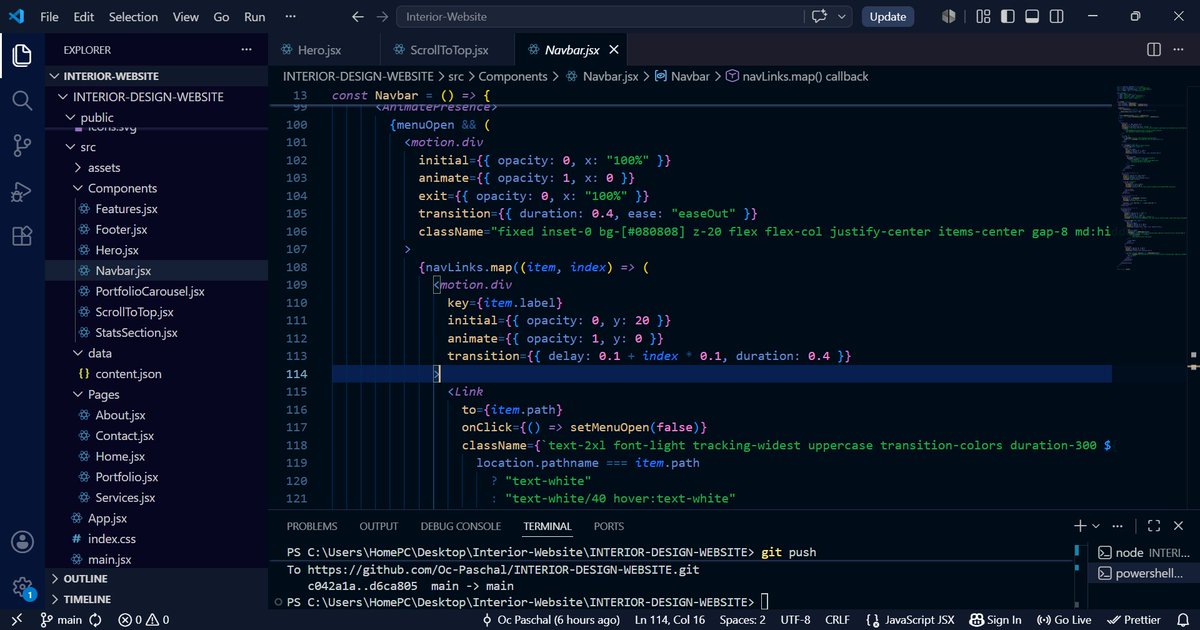
Task: Click the Update button
Action: point(887,16)
